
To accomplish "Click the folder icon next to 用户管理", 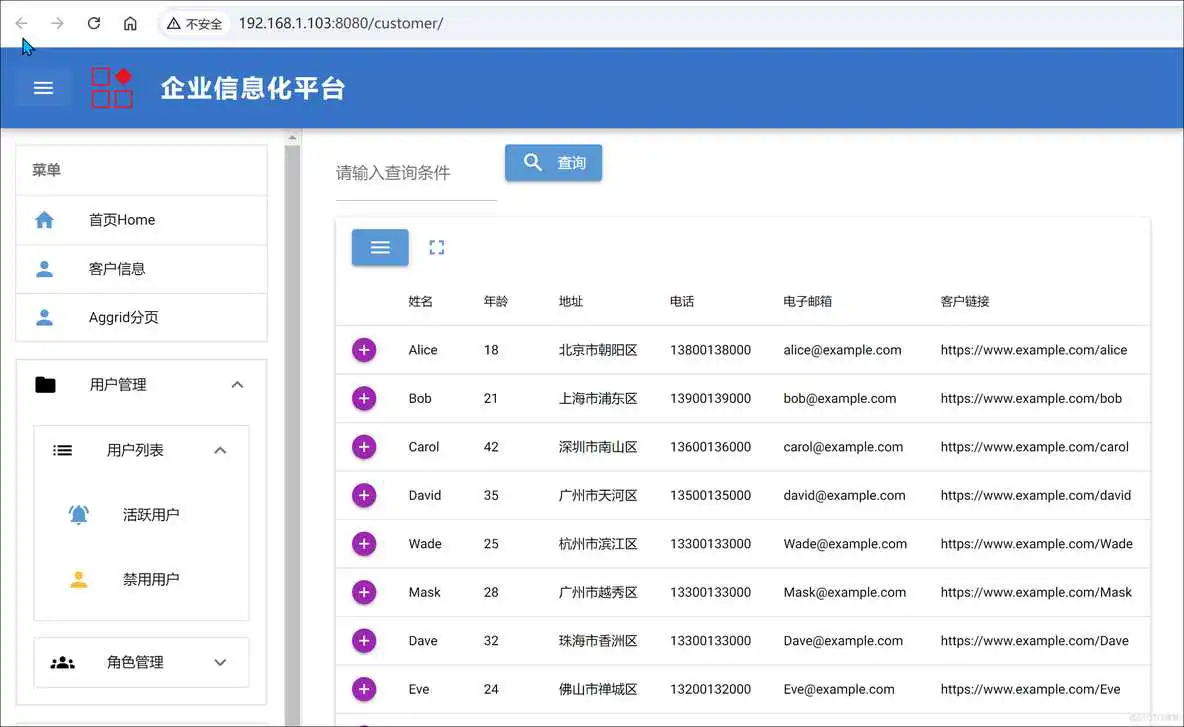I will coord(44,384).
